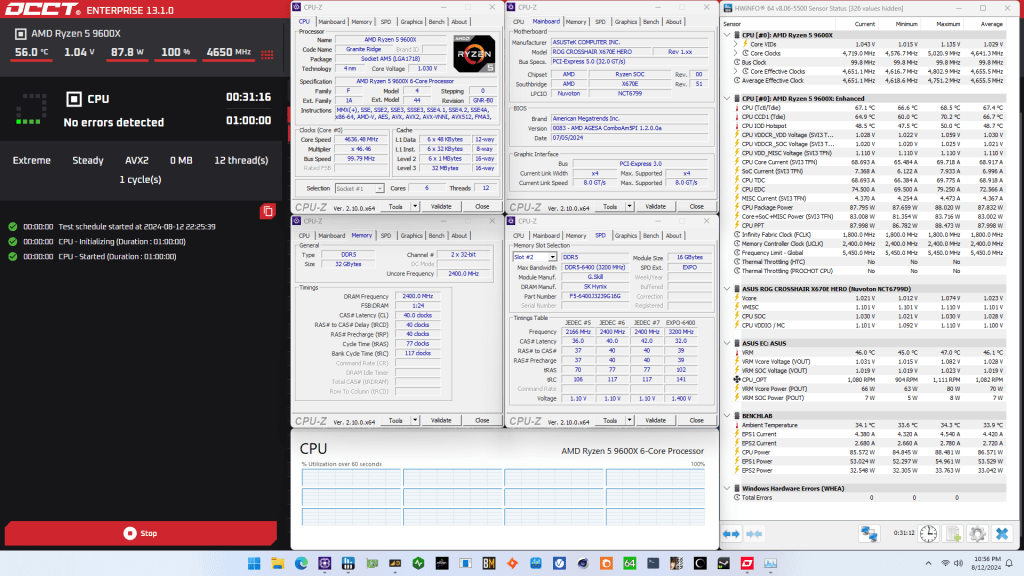Switch to Bench tab in CPU-Z CPU window
The width and height of the screenshot is (1024, 576).
tap(436, 22)
